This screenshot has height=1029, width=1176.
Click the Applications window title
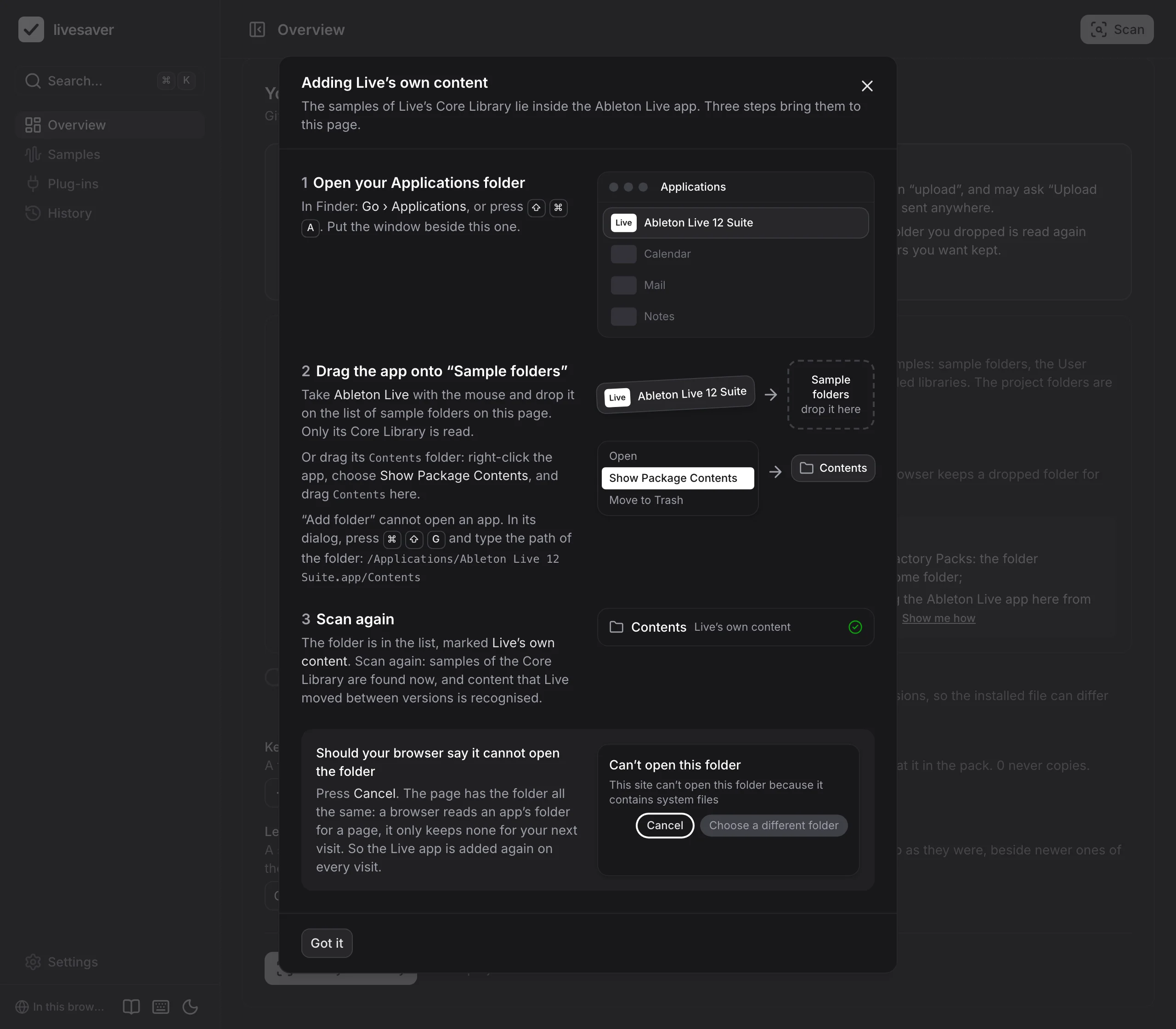click(693, 187)
